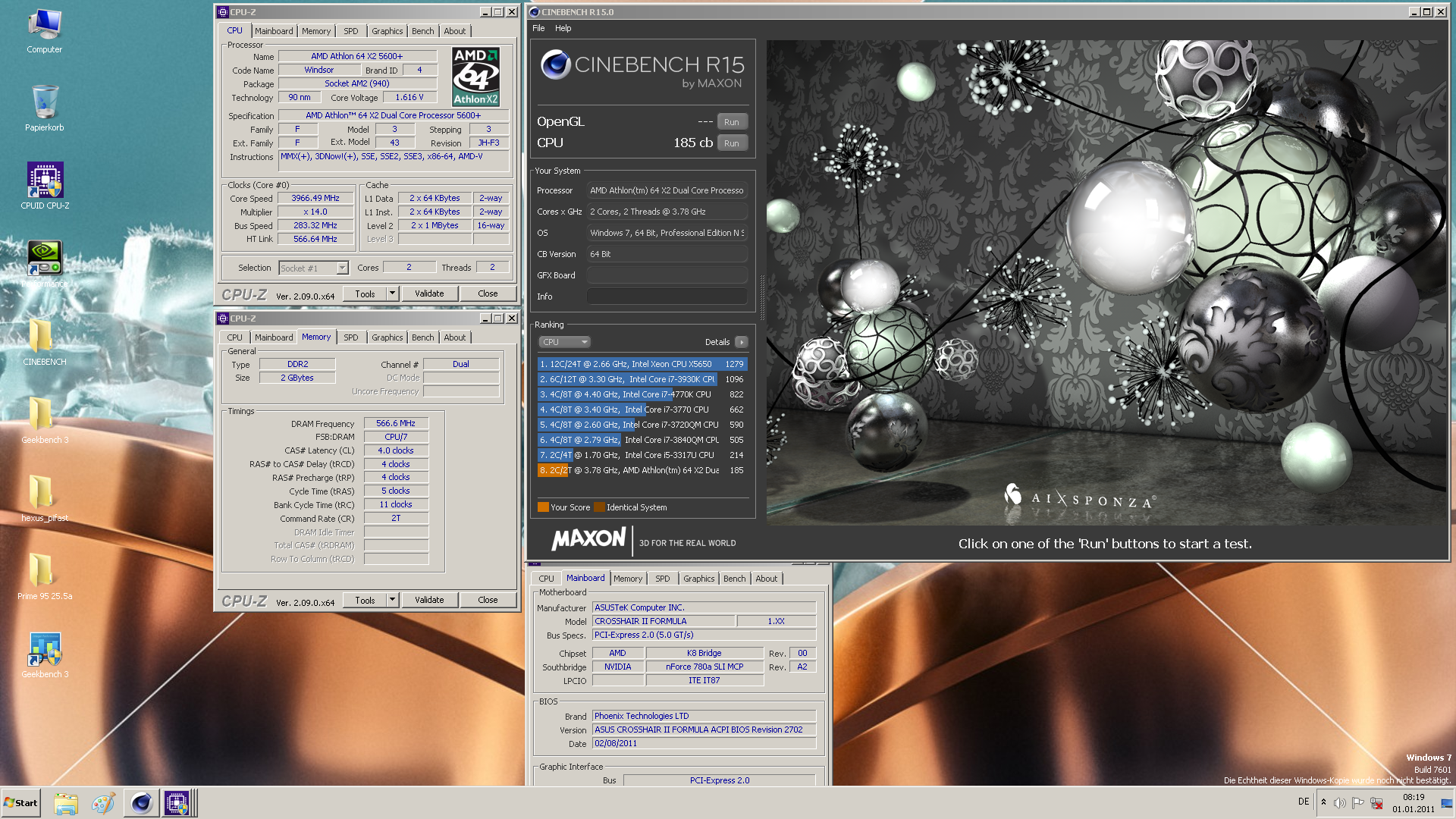The image size is (1456, 819).
Task: Open the Action Center flag icon
Action: (1358, 803)
